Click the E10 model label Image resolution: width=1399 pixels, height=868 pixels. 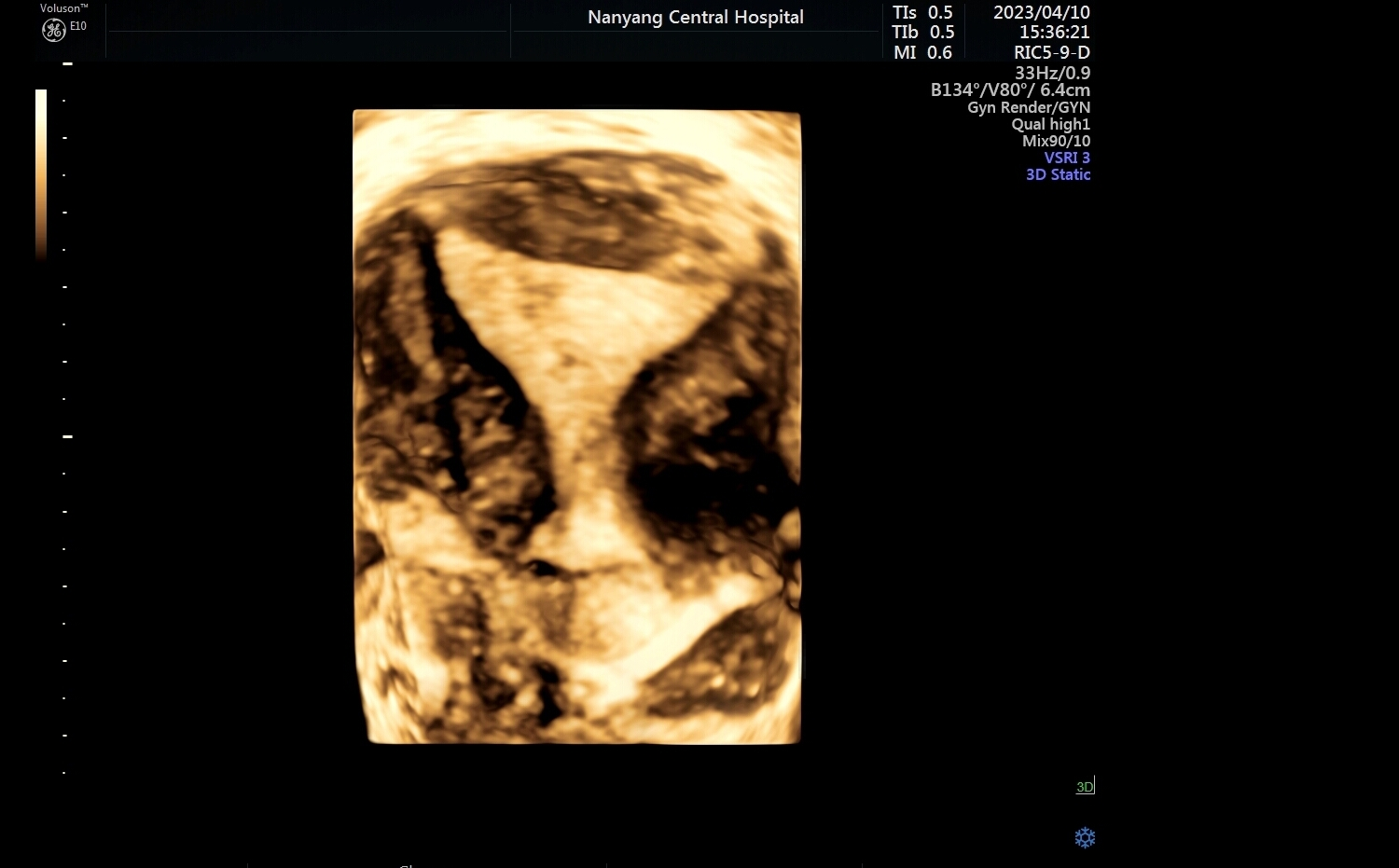click(78, 26)
